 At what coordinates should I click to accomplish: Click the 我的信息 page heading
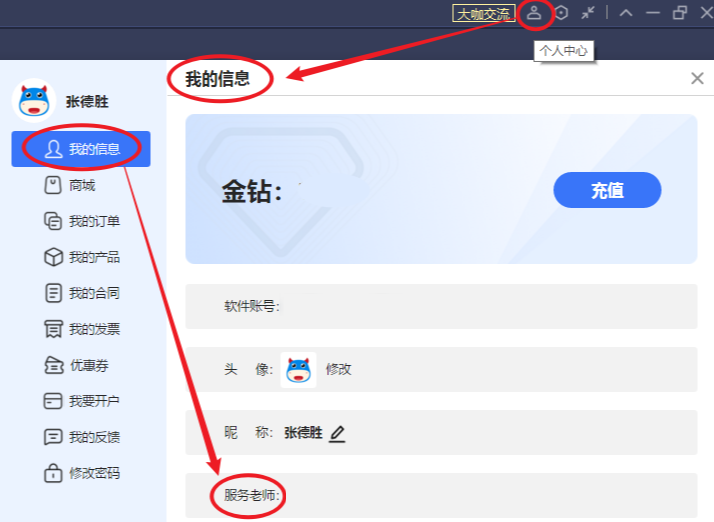pos(218,79)
